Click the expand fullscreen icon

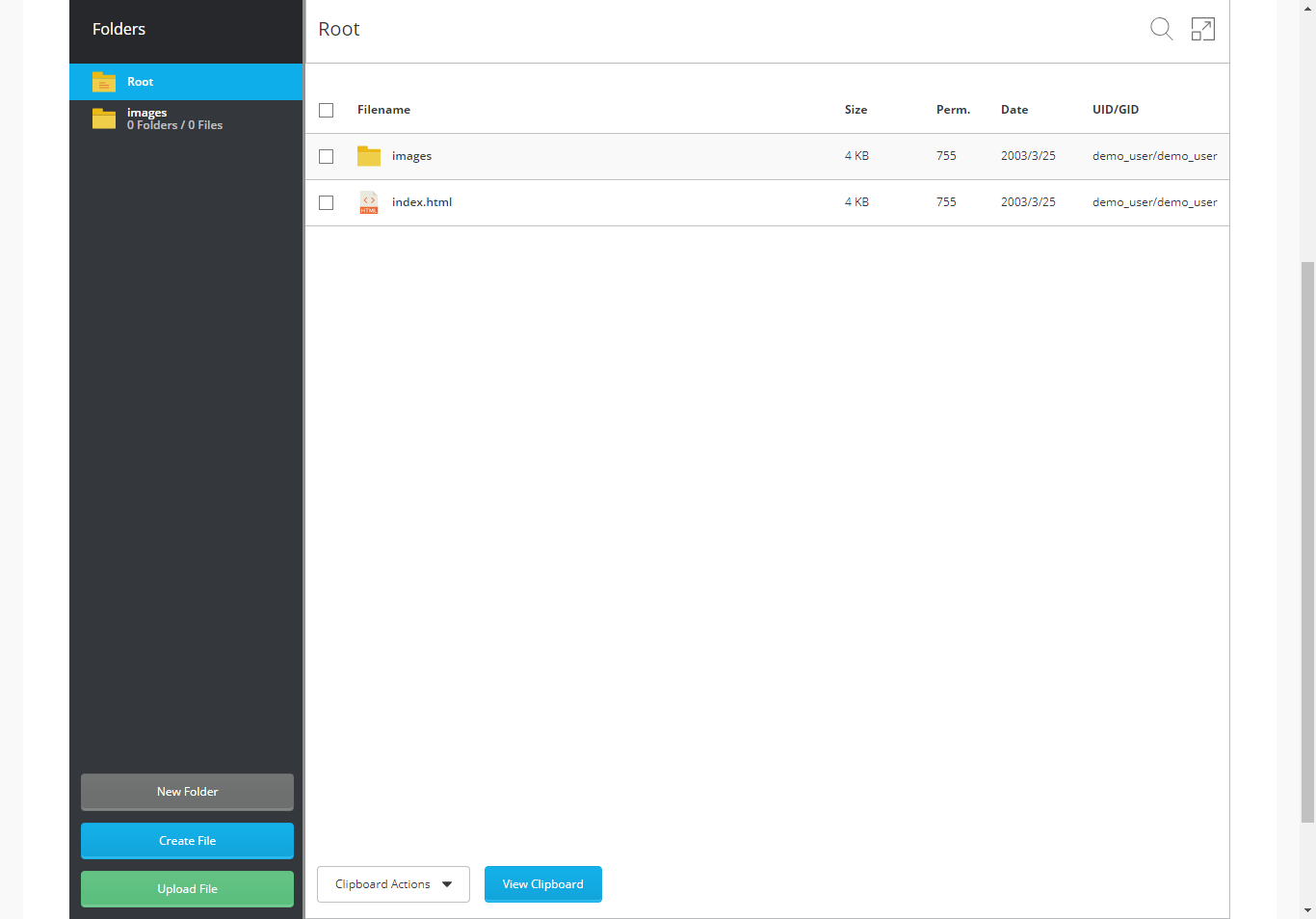[1202, 29]
